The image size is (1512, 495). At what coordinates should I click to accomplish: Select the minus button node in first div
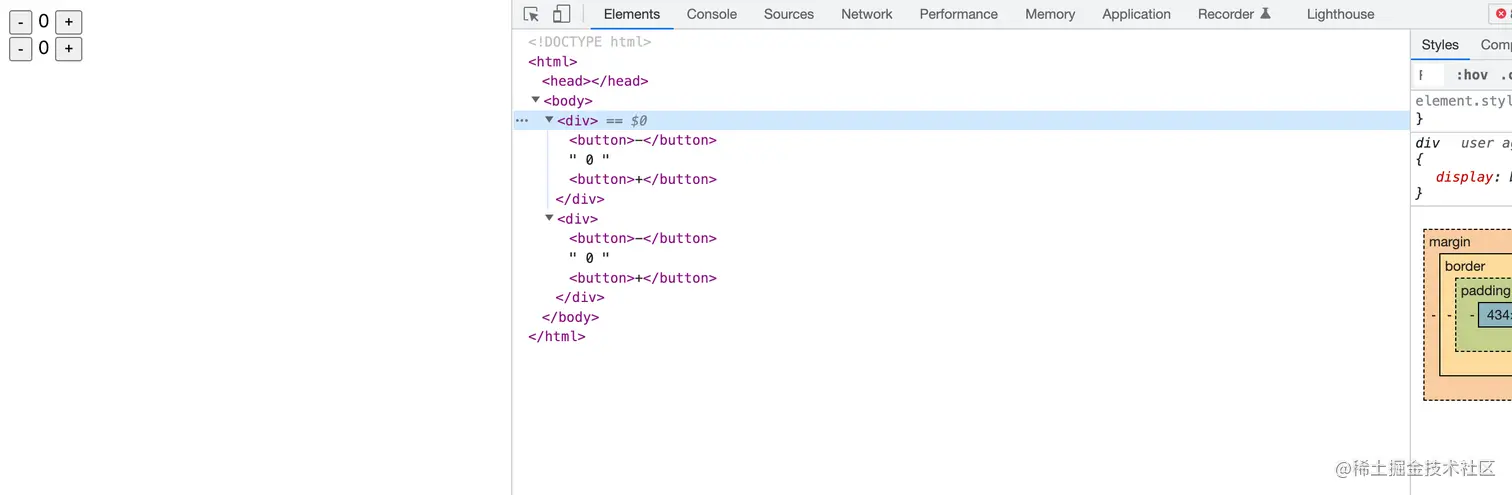pos(643,140)
